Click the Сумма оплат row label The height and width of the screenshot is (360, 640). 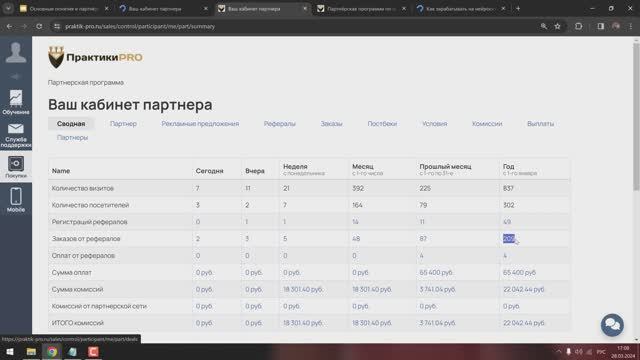point(72,272)
